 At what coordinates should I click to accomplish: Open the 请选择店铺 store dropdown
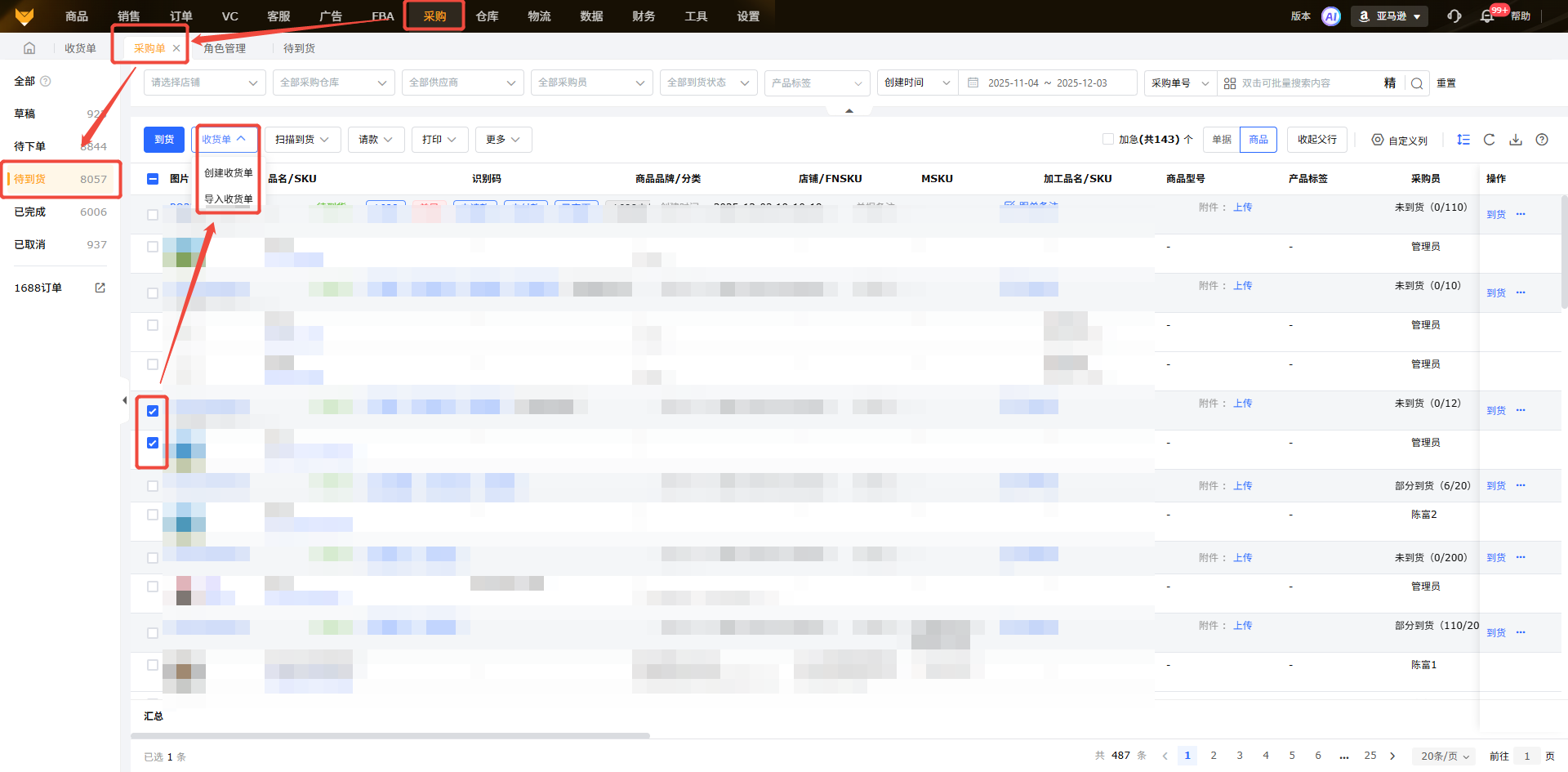click(205, 83)
